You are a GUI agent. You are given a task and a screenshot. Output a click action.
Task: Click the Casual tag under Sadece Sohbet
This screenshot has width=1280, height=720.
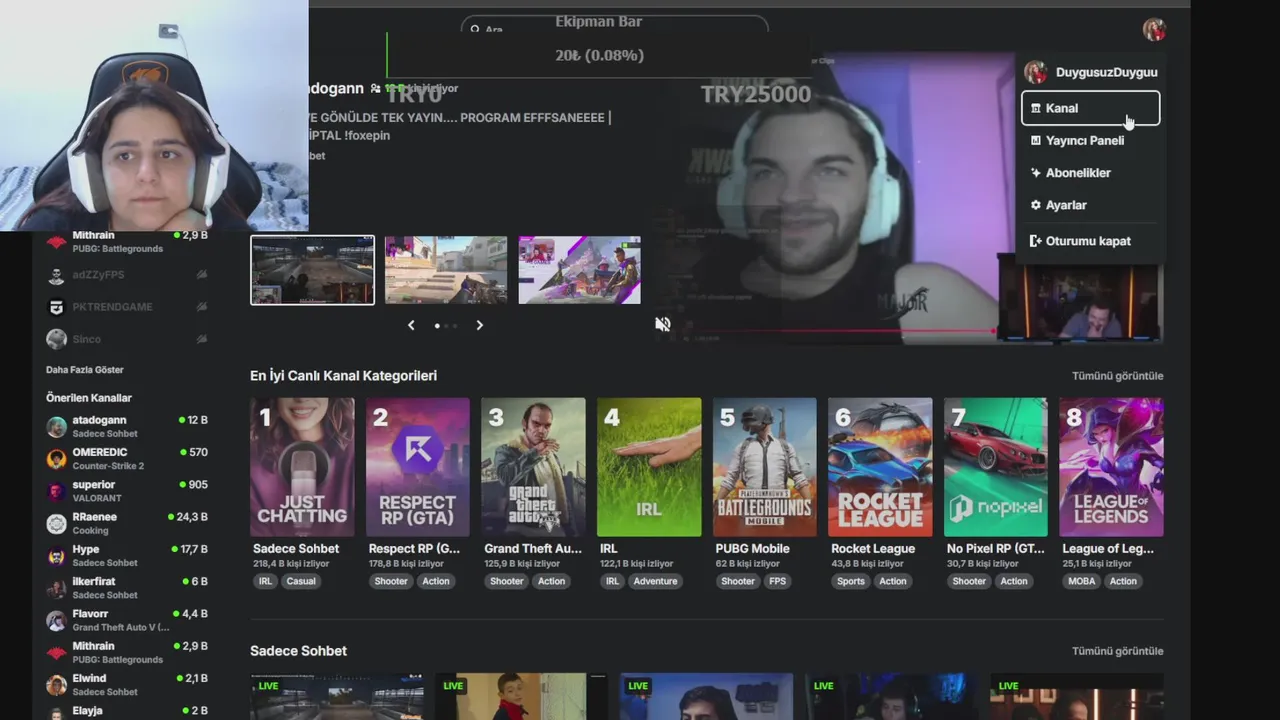pos(301,581)
